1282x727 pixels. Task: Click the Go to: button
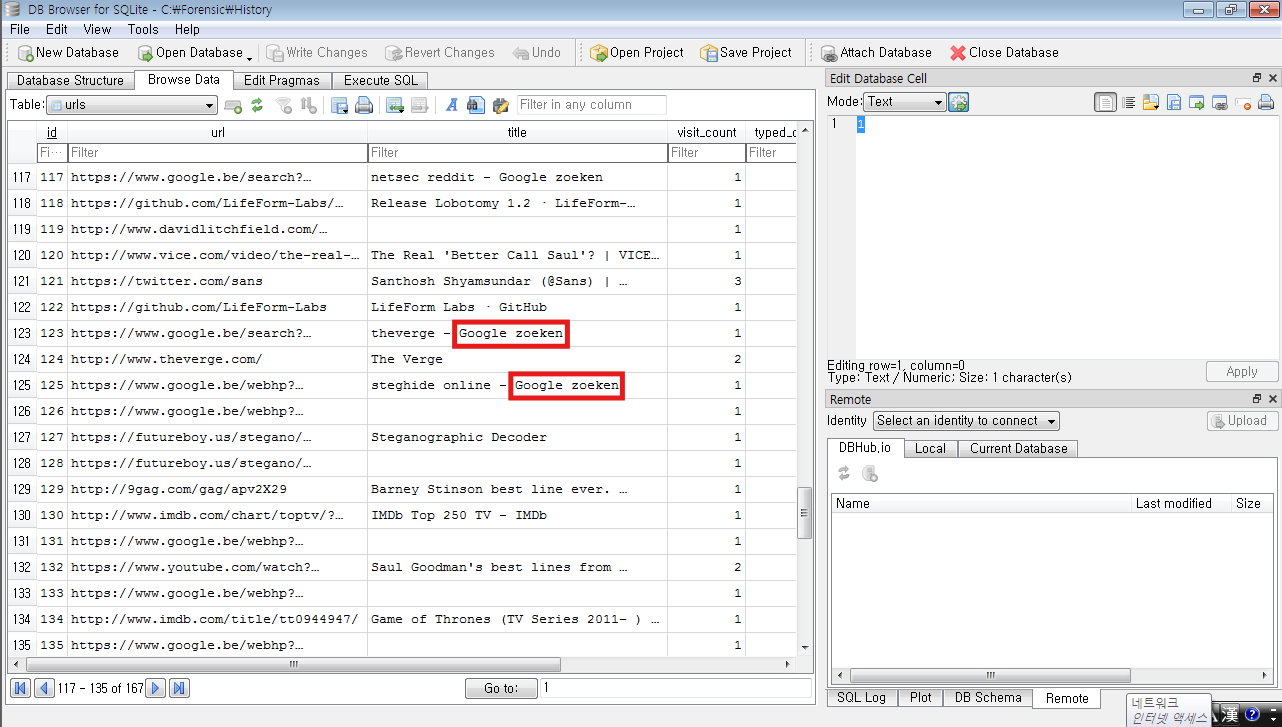(501, 688)
